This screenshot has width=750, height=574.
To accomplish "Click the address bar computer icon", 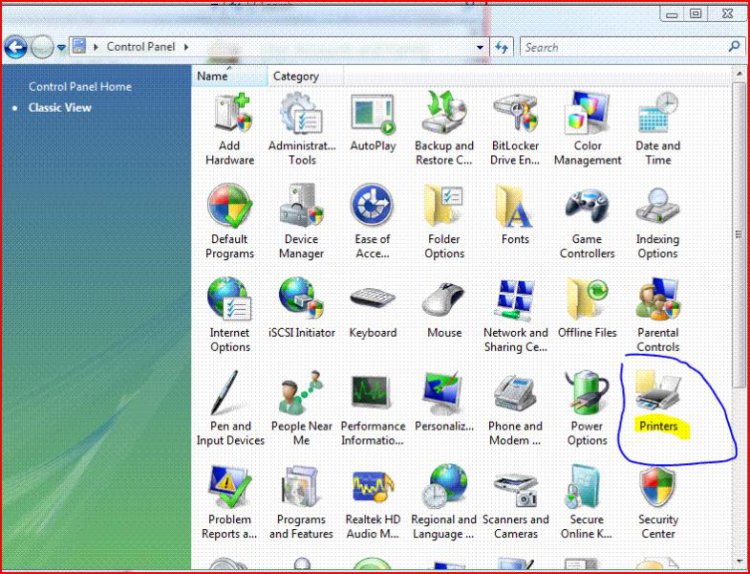I will pos(79,47).
